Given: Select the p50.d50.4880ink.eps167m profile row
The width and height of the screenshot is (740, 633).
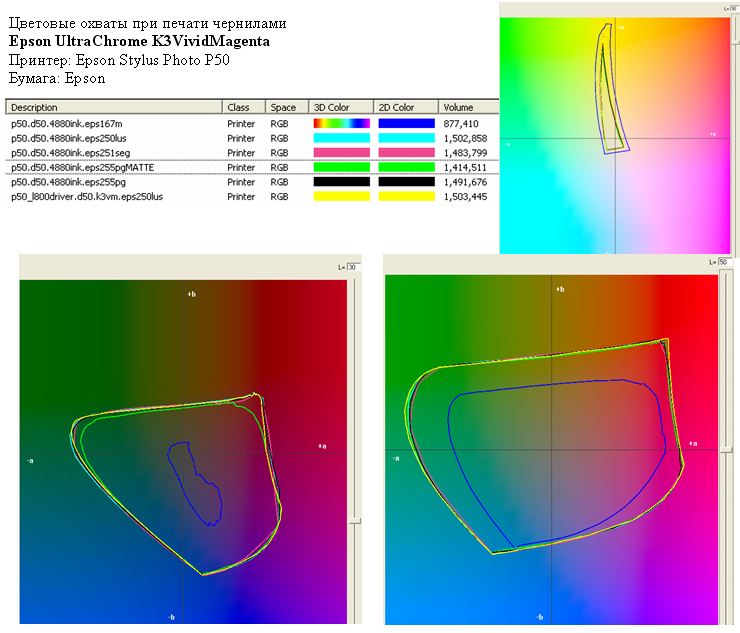Looking at the screenshot, I should (252, 124).
